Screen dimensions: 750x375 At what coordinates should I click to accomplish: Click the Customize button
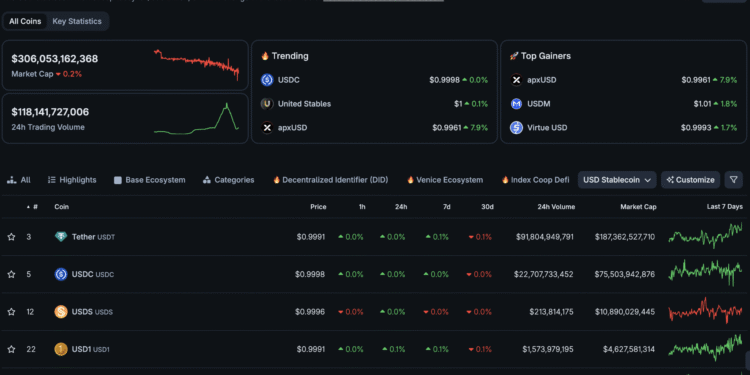pyautogui.click(x=690, y=180)
